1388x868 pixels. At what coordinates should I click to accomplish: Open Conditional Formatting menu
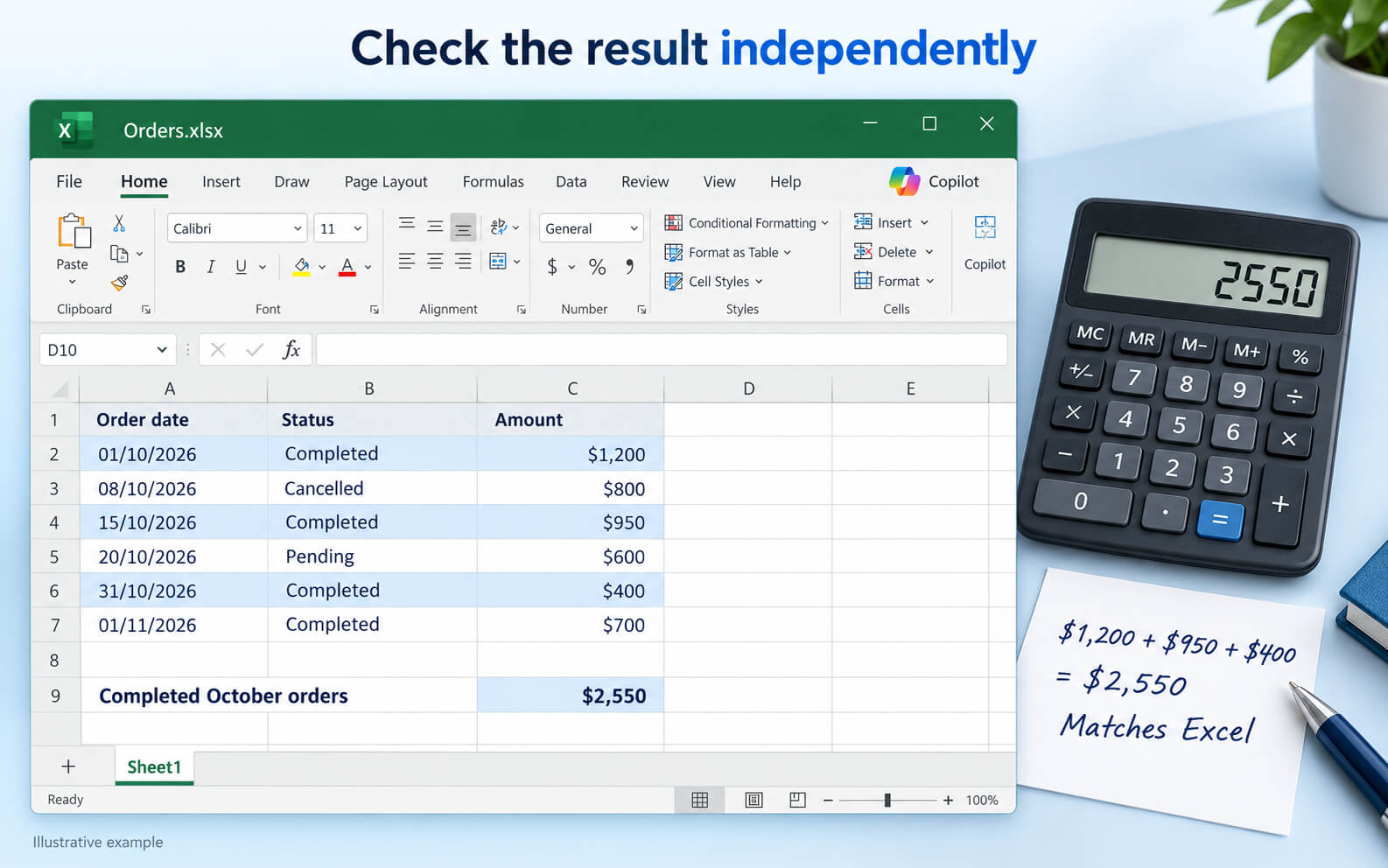click(x=747, y=223)
